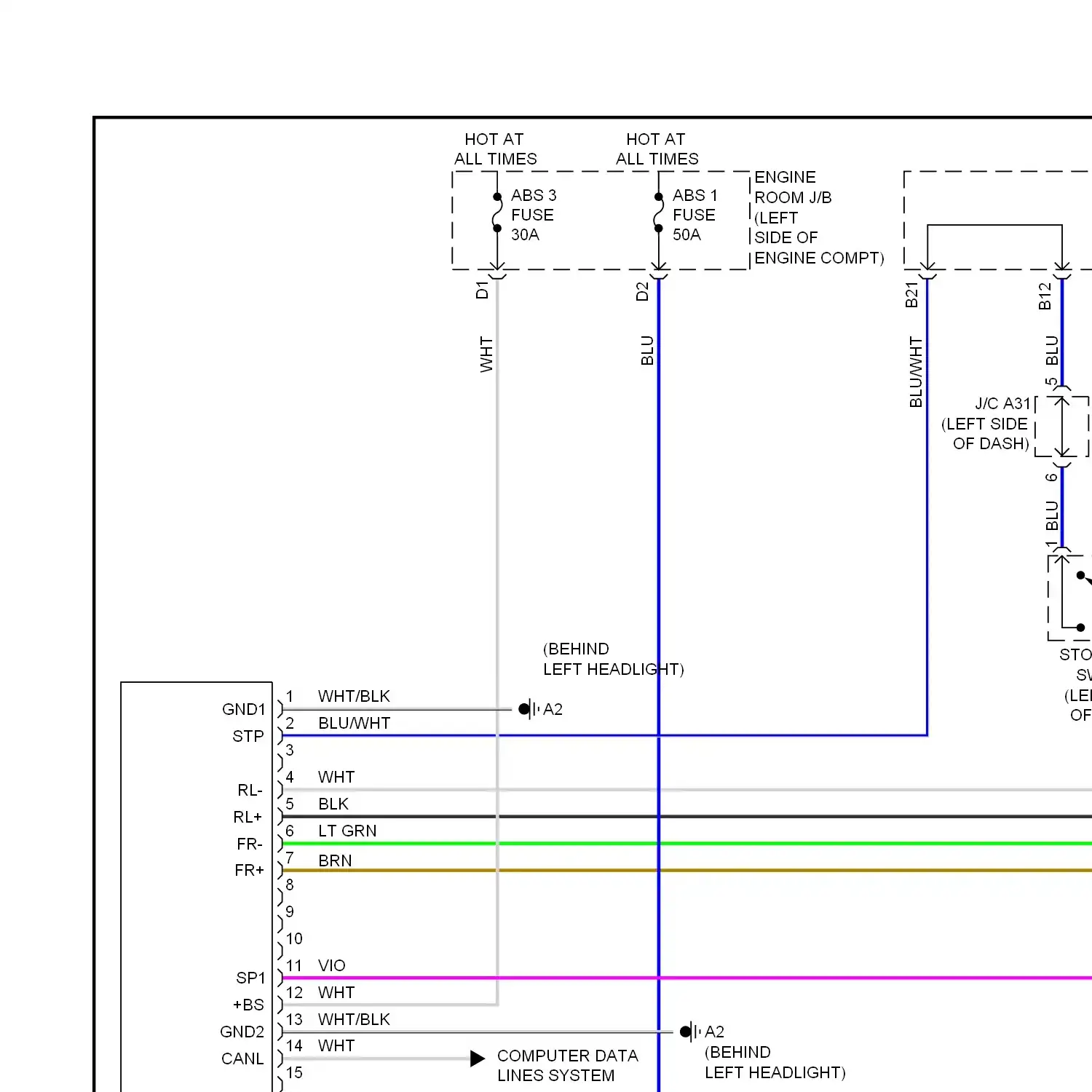Select connector terminal label D1
This screenshot has width=1092, height=1092.
click(482, 290)
